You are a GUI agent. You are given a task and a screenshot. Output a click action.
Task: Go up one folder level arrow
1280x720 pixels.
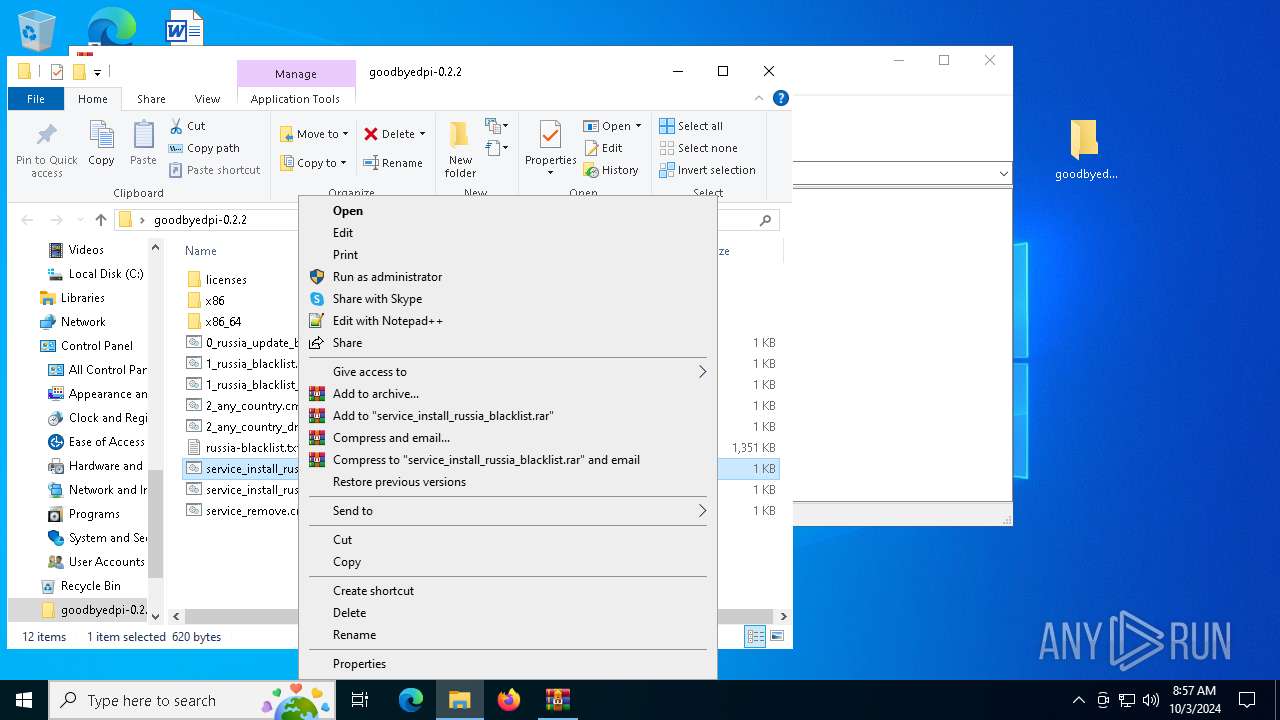(100, 220)
